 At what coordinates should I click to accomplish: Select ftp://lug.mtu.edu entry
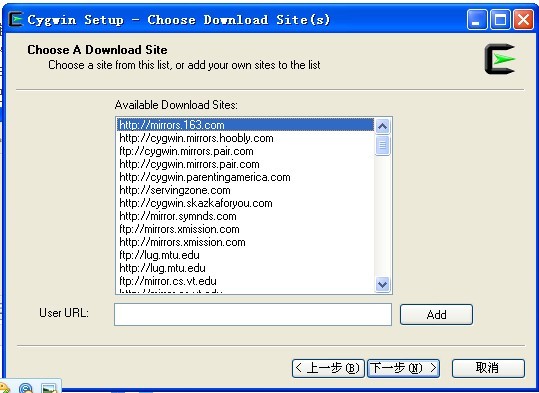point(245,255)
